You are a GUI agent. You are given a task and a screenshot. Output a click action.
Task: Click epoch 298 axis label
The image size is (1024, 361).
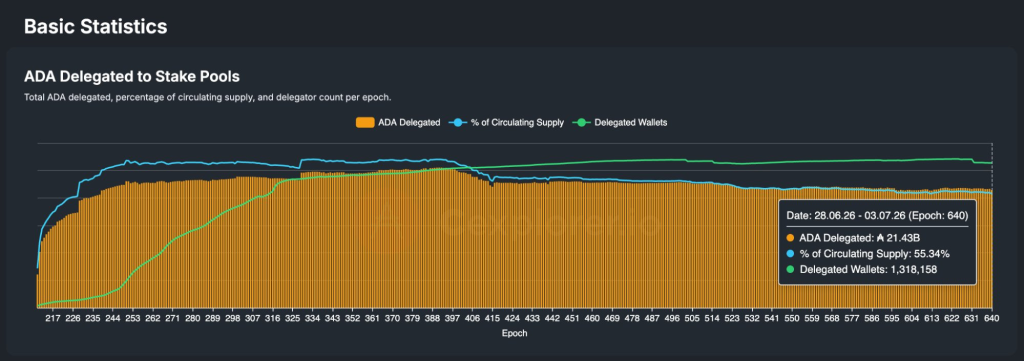tap(232, 319)
